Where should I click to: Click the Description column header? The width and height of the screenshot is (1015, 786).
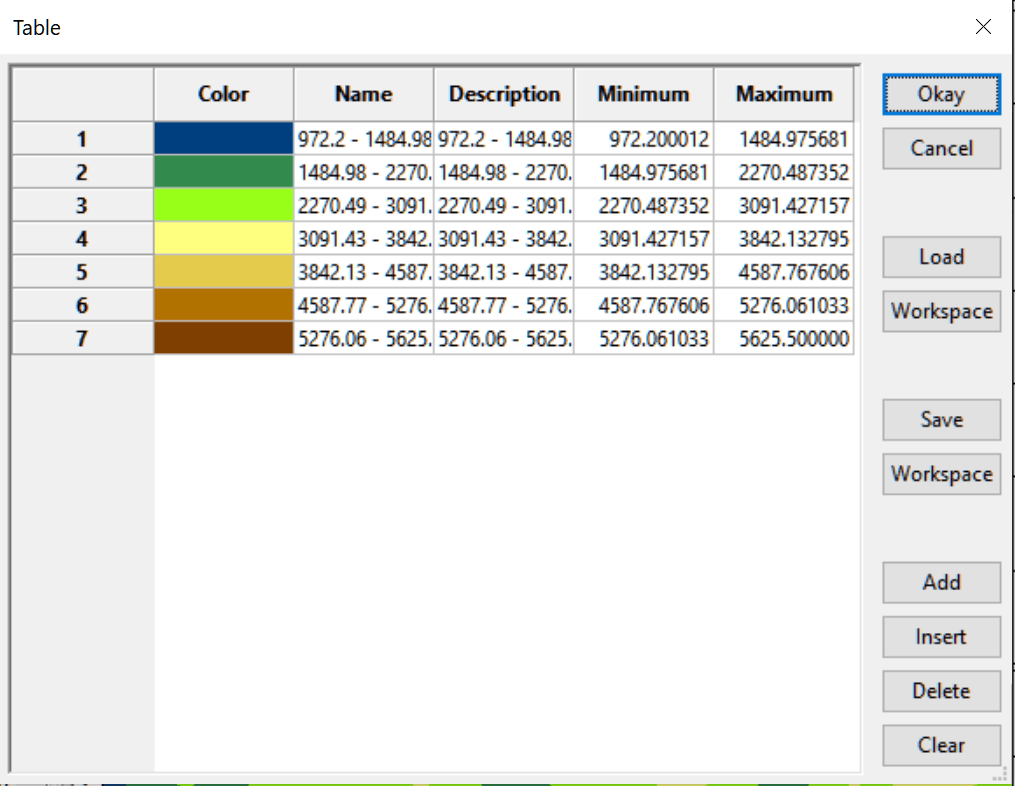pyautogui.click(x=504, y=95)
